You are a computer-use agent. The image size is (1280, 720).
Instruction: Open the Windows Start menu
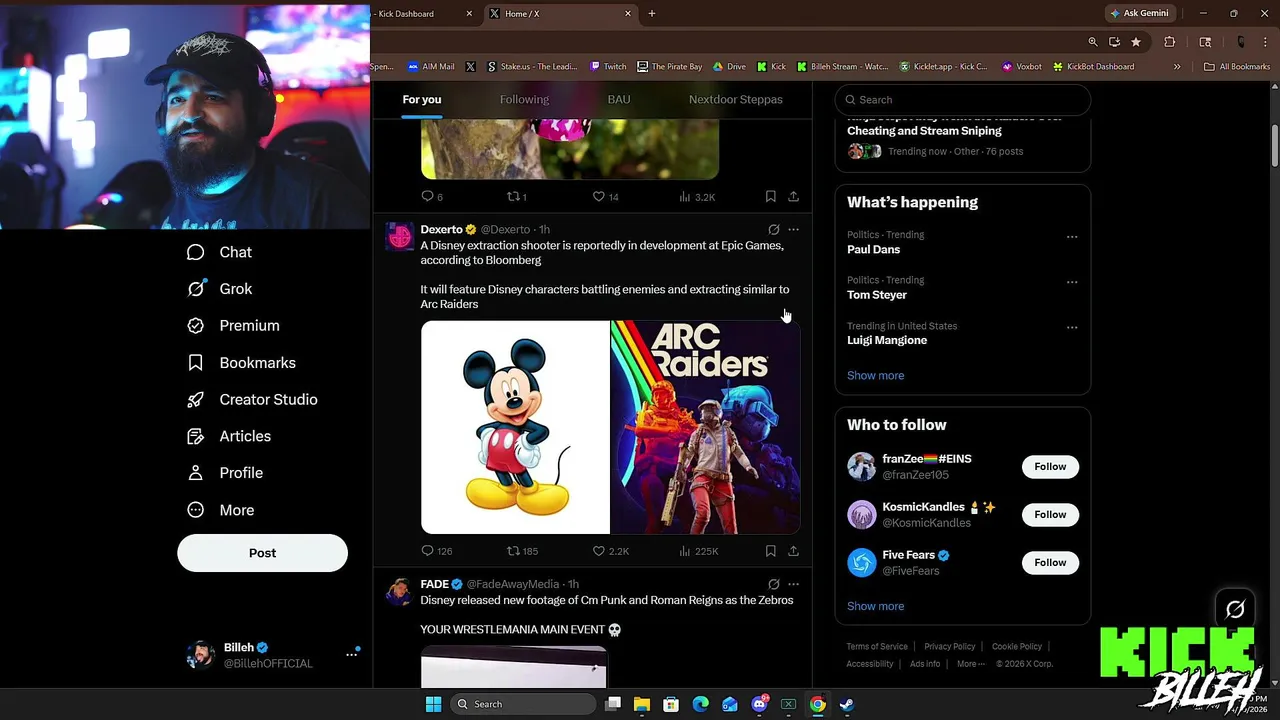pyautogui.click(x=433, y=704)
